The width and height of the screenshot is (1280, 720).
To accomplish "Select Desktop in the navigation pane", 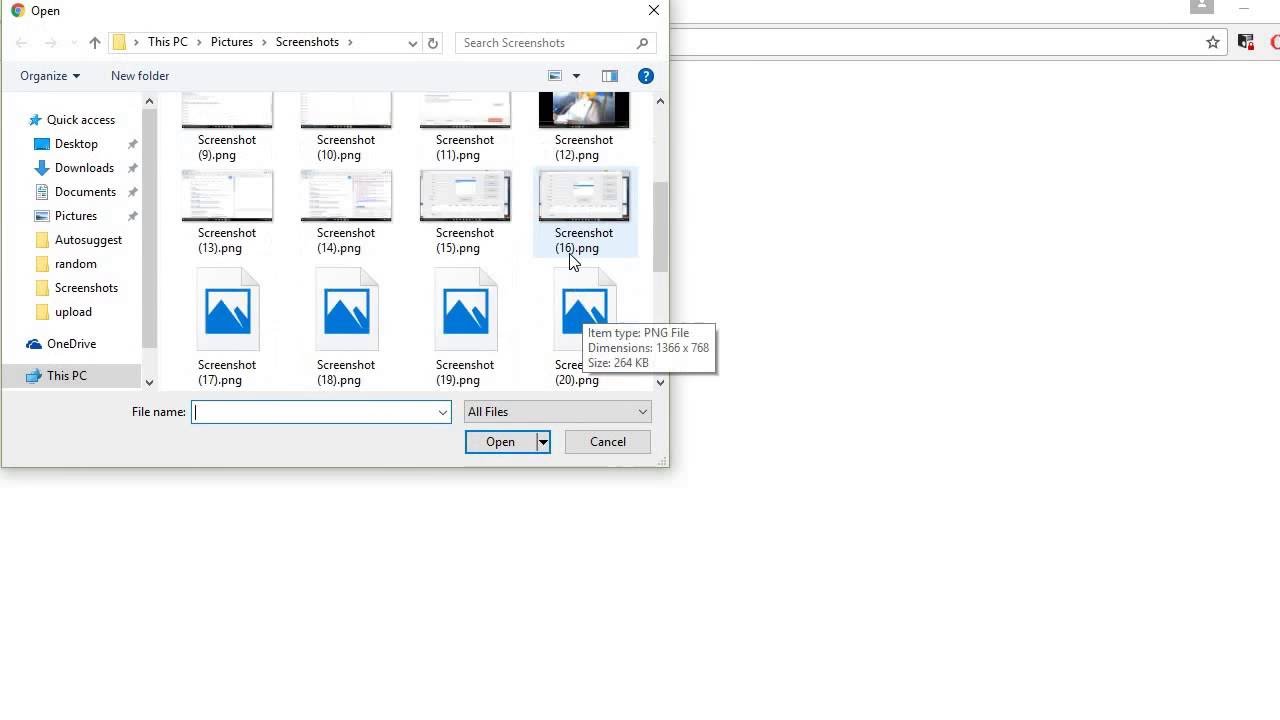I will point(76,144).
